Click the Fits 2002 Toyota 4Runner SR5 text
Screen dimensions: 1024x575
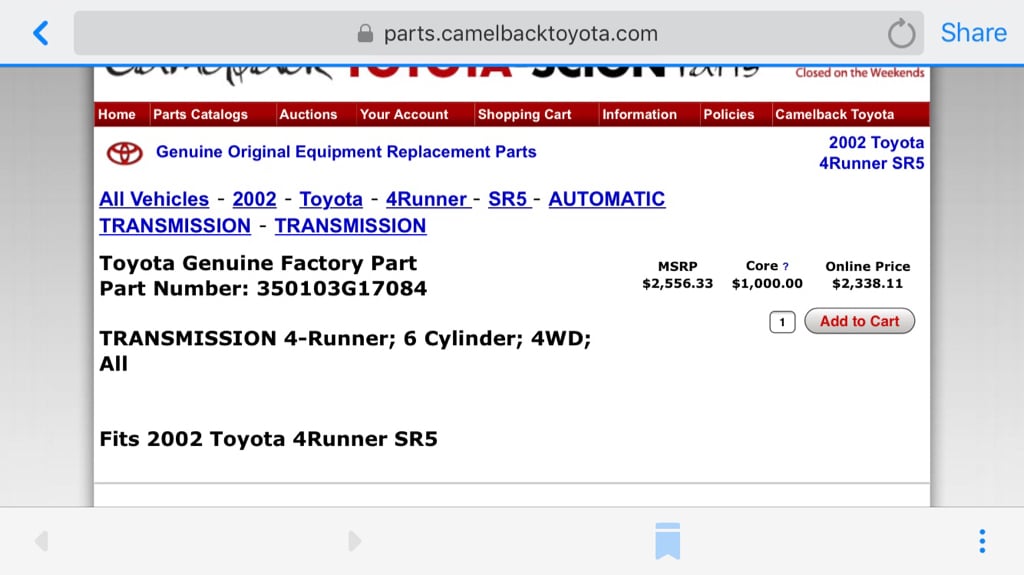click(x=268, y=438)
